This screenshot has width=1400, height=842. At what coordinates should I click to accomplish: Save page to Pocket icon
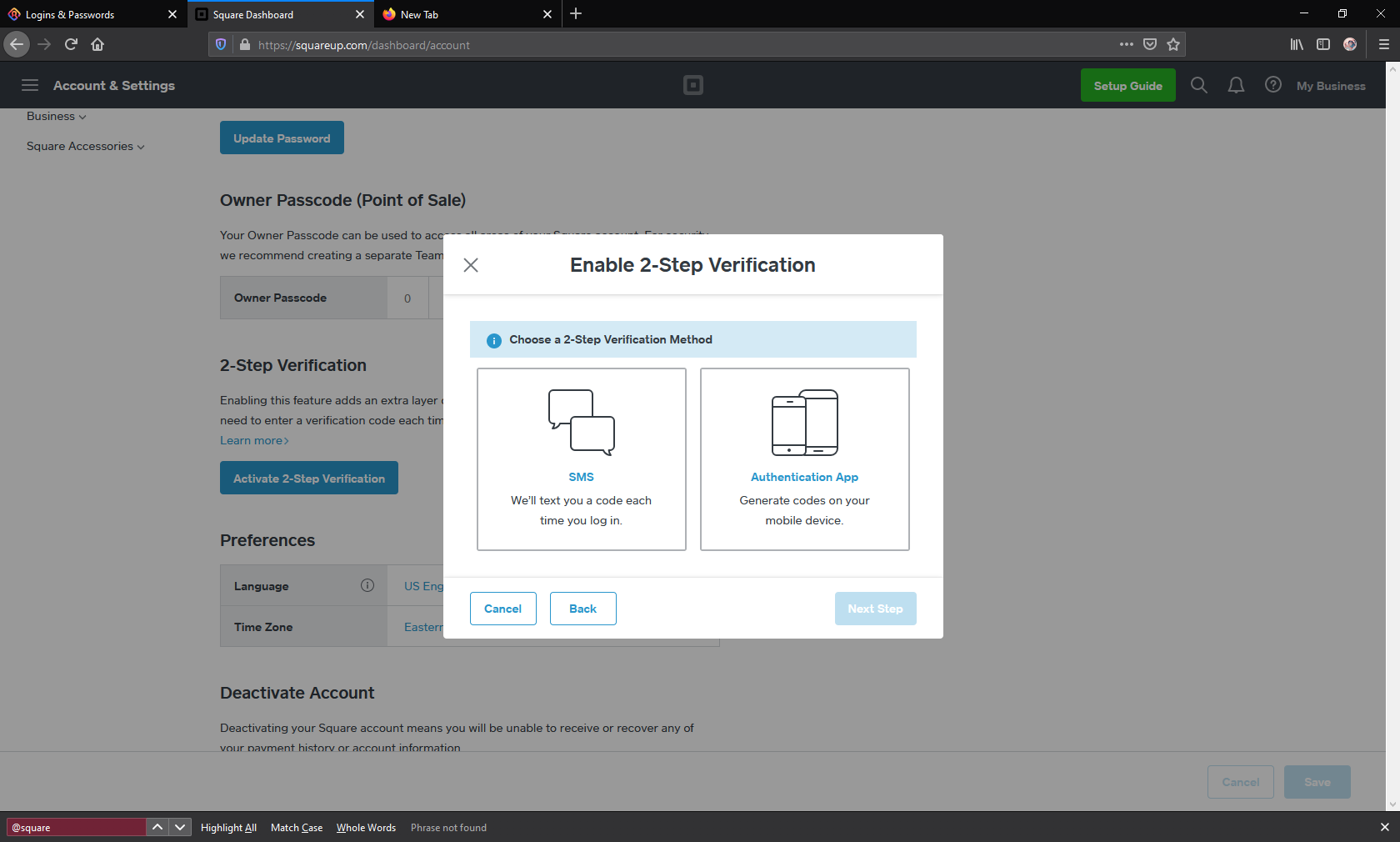tap(1150, 44)
